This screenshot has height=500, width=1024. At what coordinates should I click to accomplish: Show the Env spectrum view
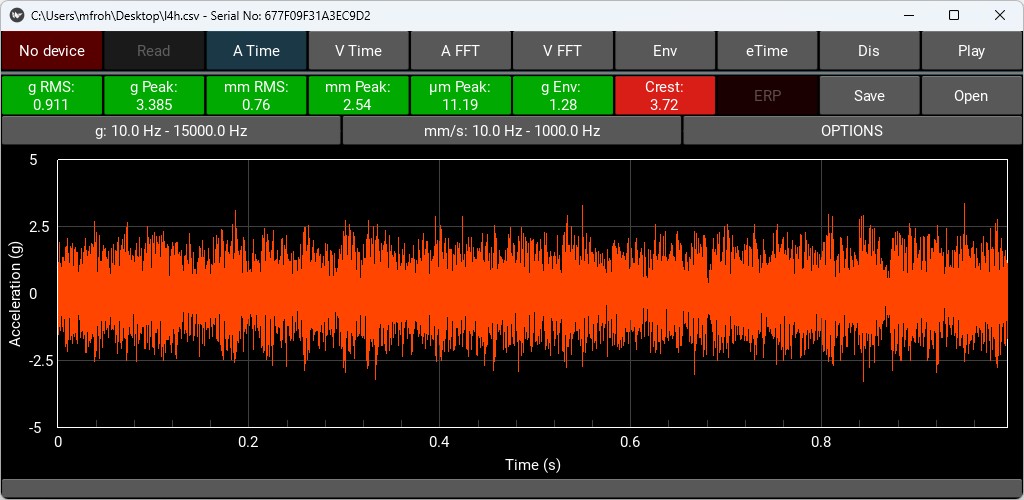tap(665, 51)
